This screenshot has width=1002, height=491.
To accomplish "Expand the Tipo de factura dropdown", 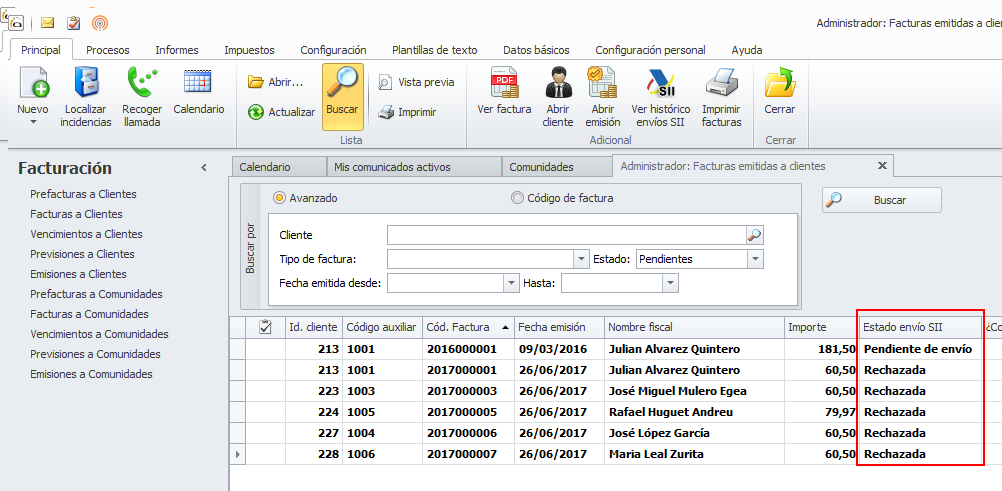I will click(x=581, y=259).
